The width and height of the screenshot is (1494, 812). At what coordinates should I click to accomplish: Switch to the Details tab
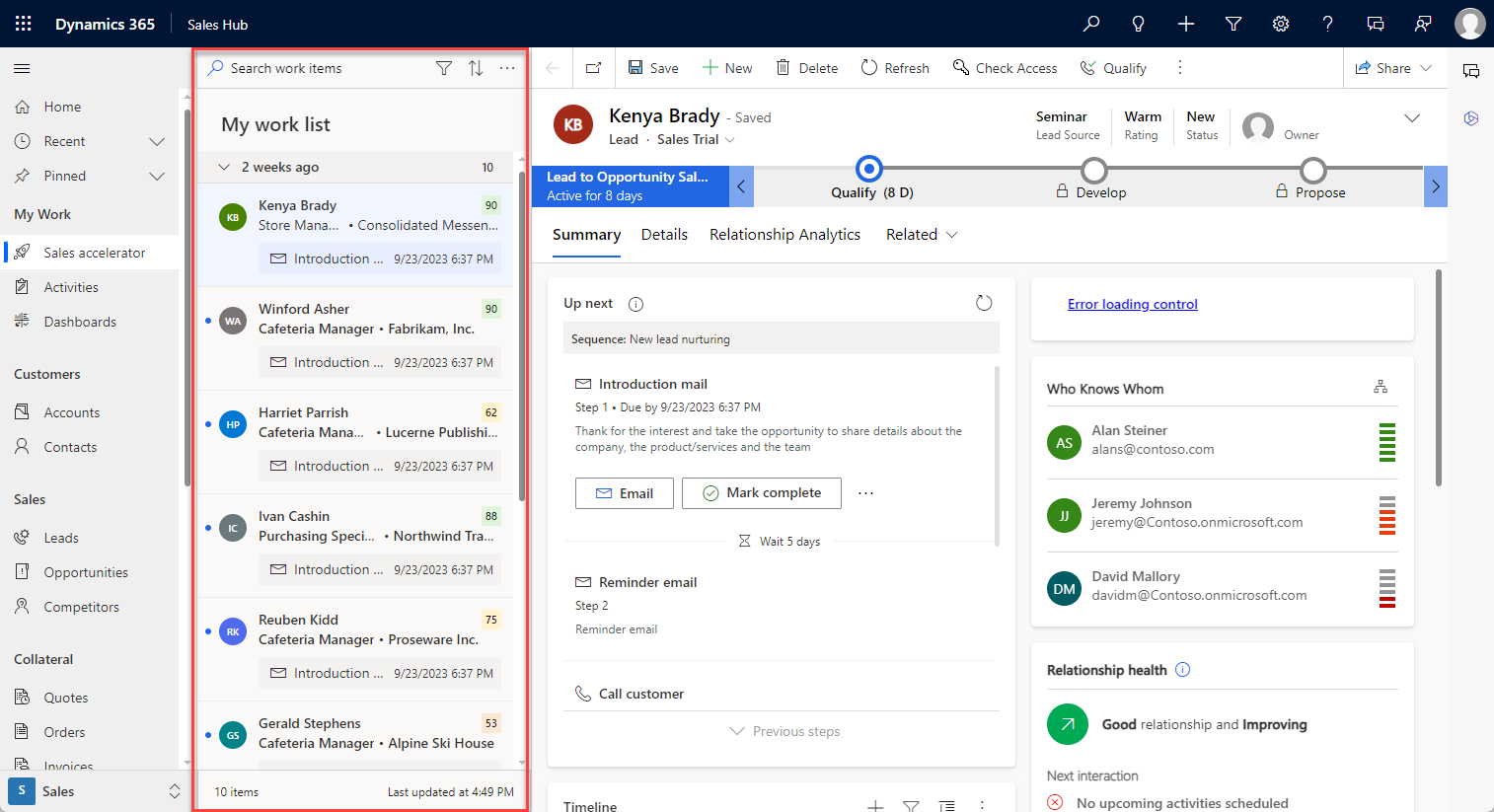[664, 235]
